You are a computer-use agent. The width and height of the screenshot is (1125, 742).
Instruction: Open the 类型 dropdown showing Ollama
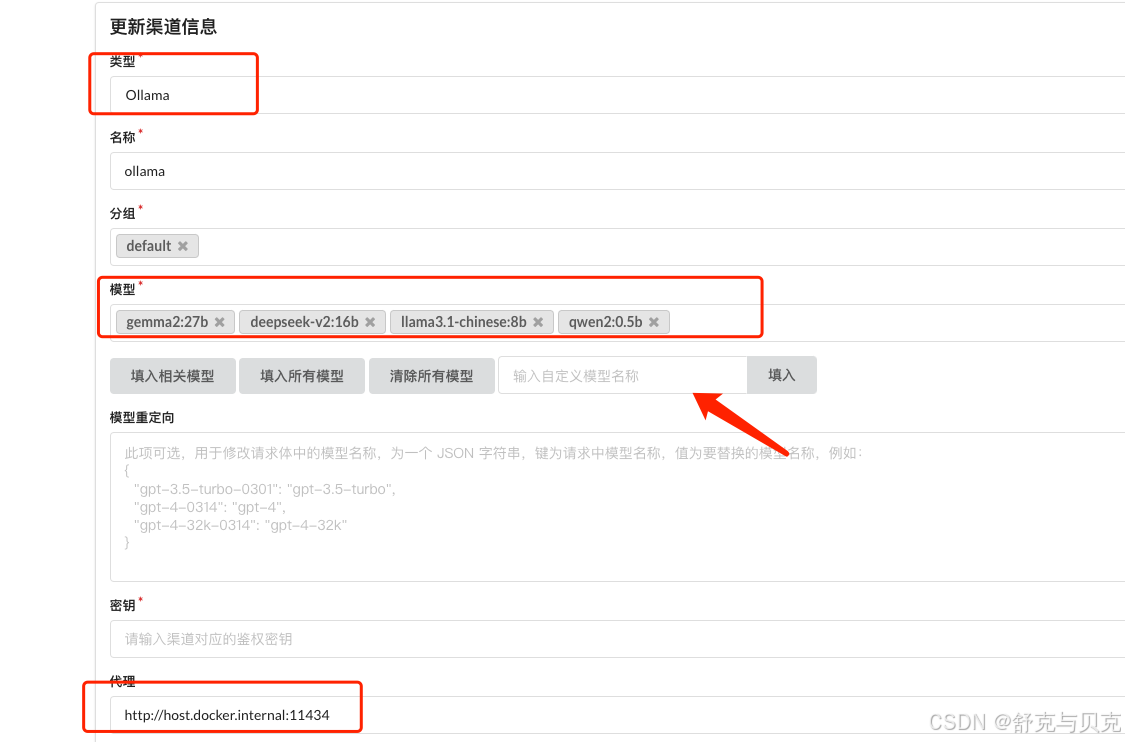617,95
